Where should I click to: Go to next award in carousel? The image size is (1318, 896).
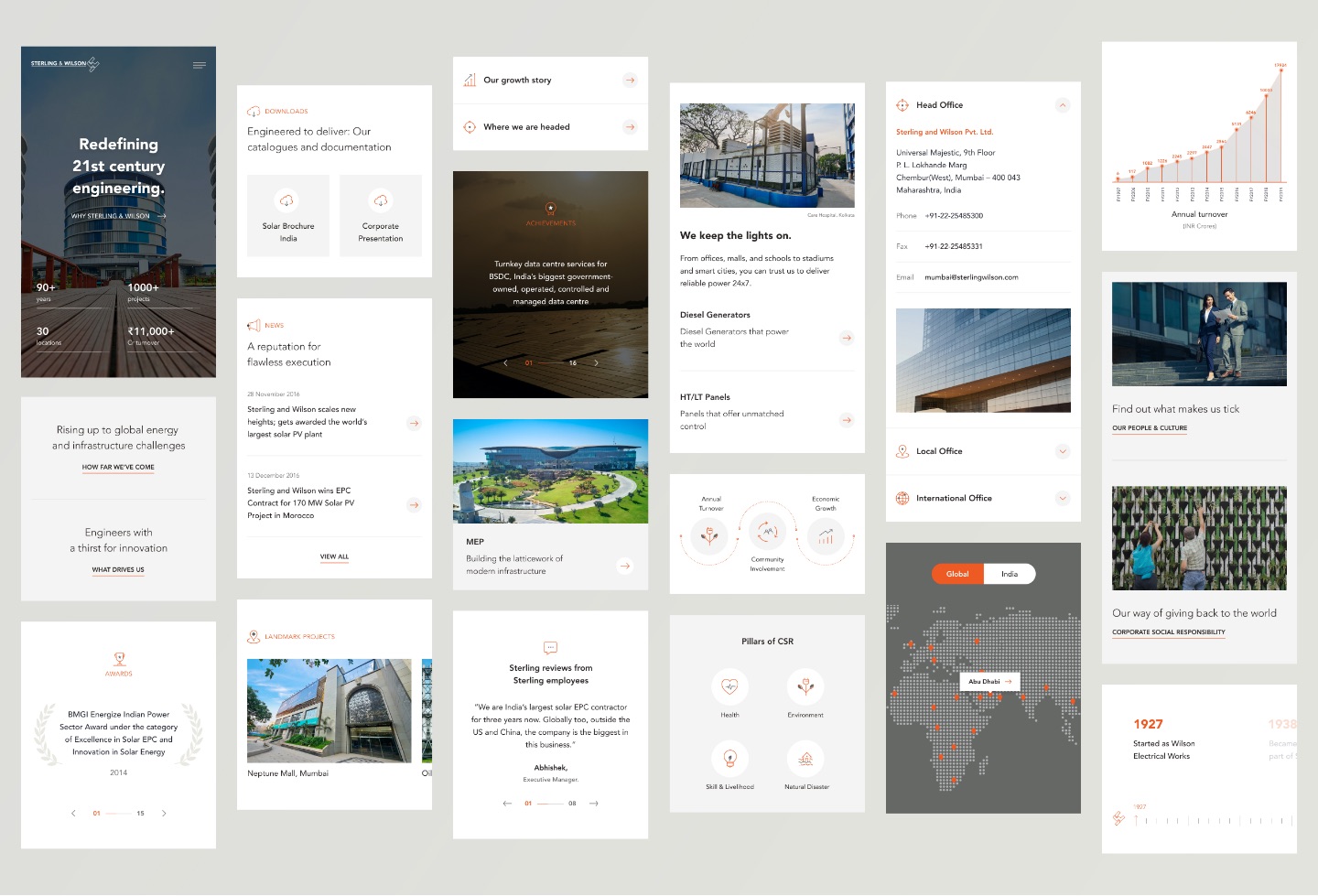click(164, 813)
